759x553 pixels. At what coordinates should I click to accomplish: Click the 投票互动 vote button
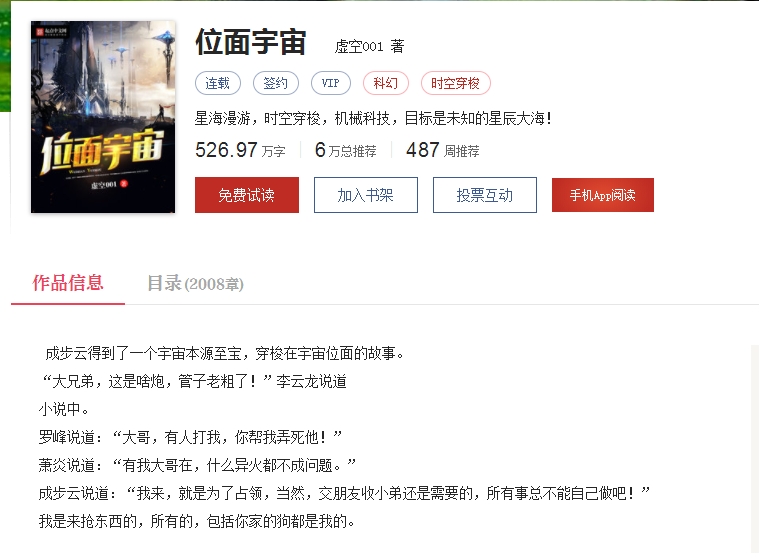485,195
